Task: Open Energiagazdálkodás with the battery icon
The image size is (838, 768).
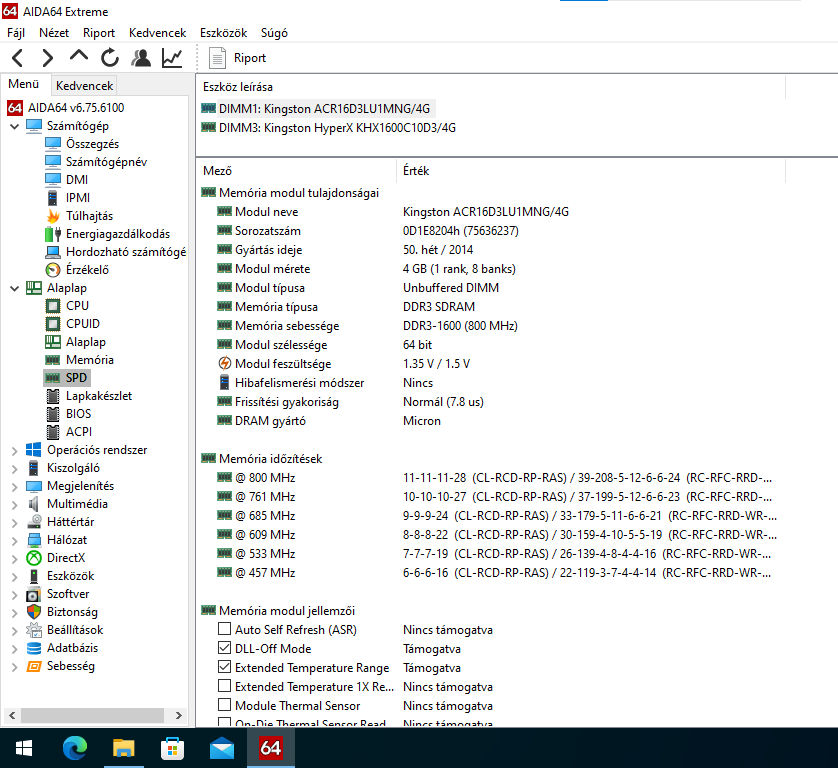Action: (118, 234)
